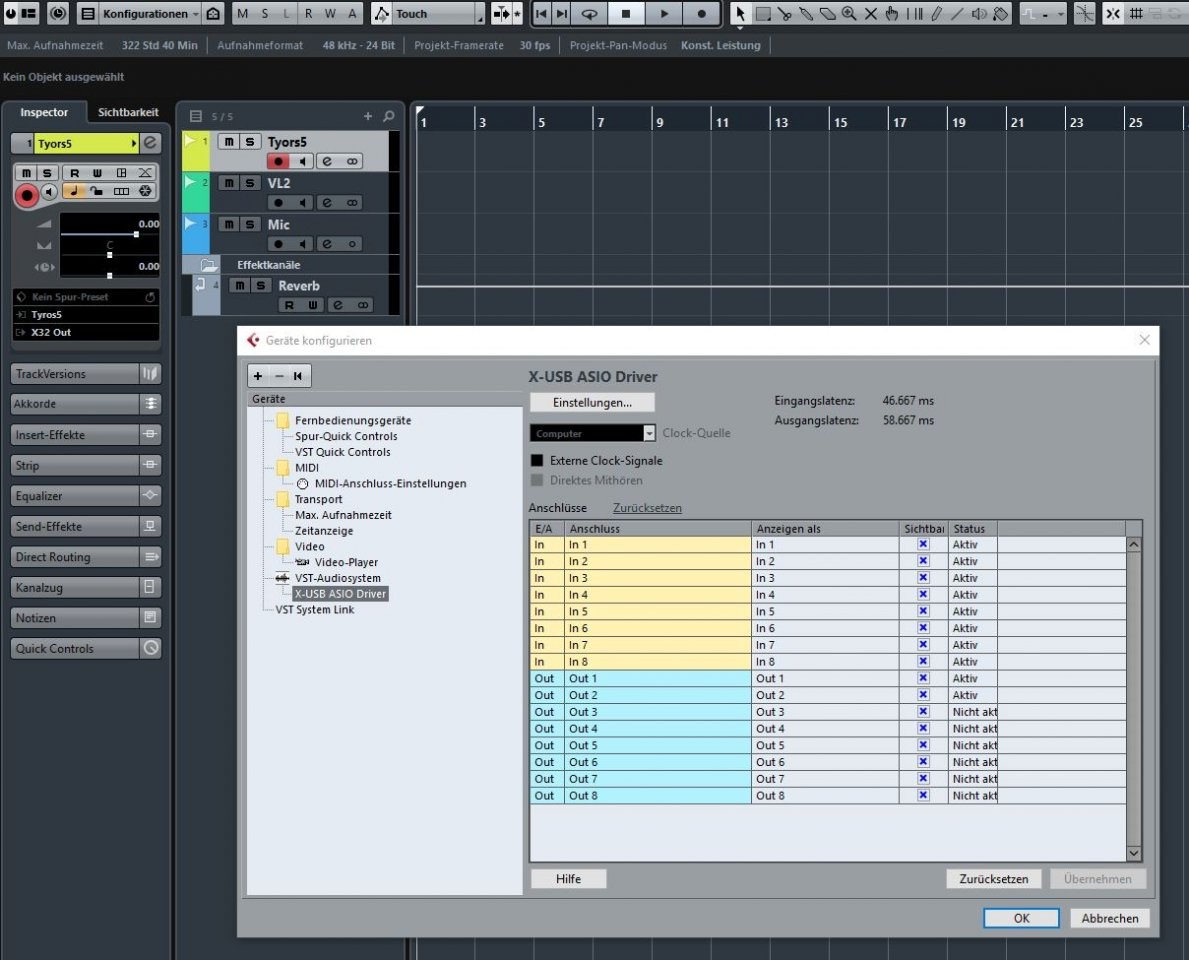Viewport: 1189px width, 960px height.
Task: Open channel settings 'e' button on Mic track
Action: pyautogui.click(x=326, y=243)
